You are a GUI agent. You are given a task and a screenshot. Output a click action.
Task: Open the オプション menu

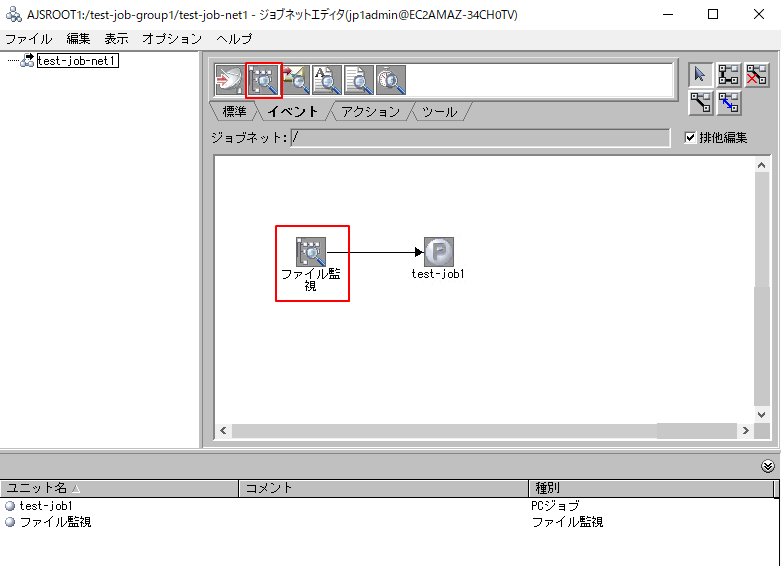tap(172, 38)
